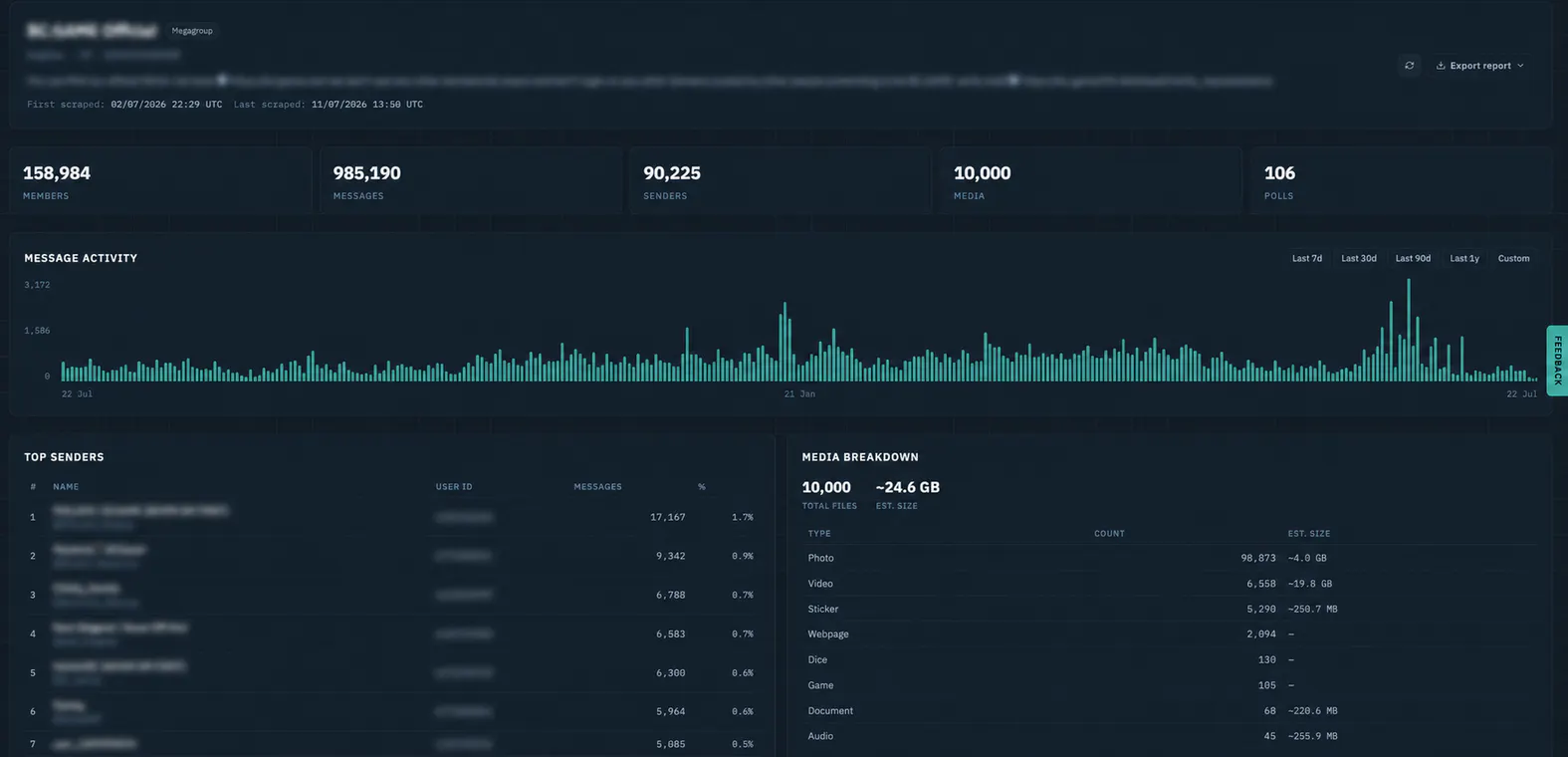Viewport: 1568px width, 757px height.
Task: Click the First scraped timestamp
Action: (166, 105)
